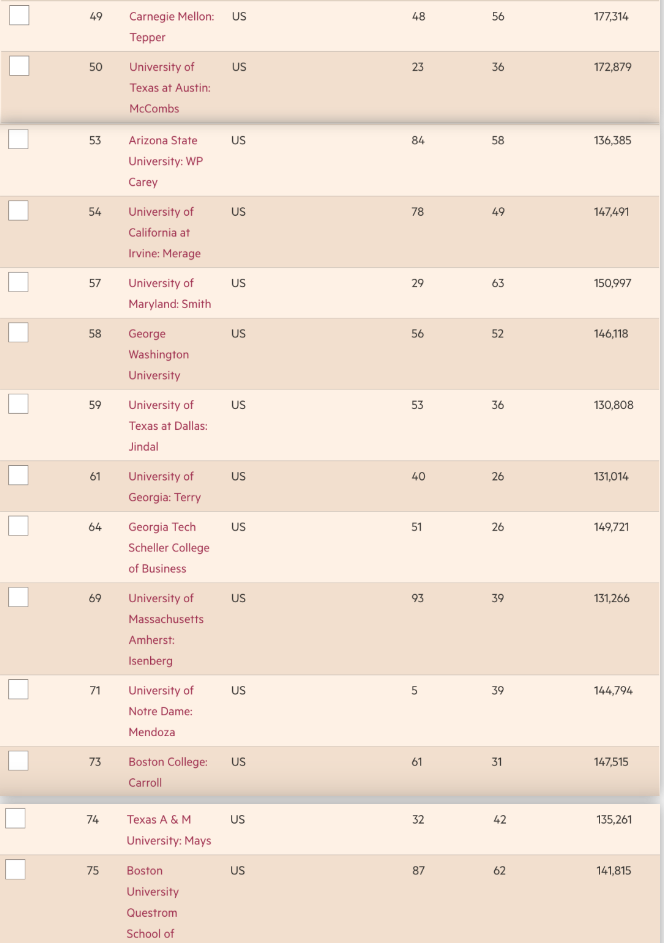Image resolution: width=664 pixels, height=945 pixels.
Task: Select Texas A & M row checkbox
Action: coord(15,818)
